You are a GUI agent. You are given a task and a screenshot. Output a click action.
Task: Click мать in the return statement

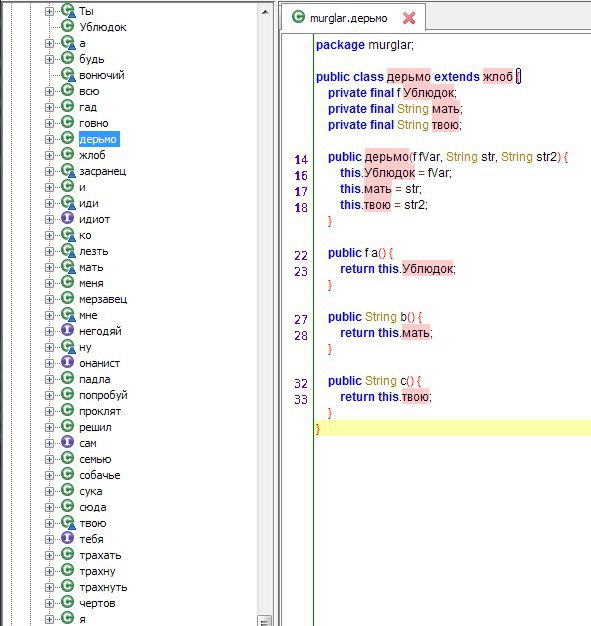click(415, 333)
